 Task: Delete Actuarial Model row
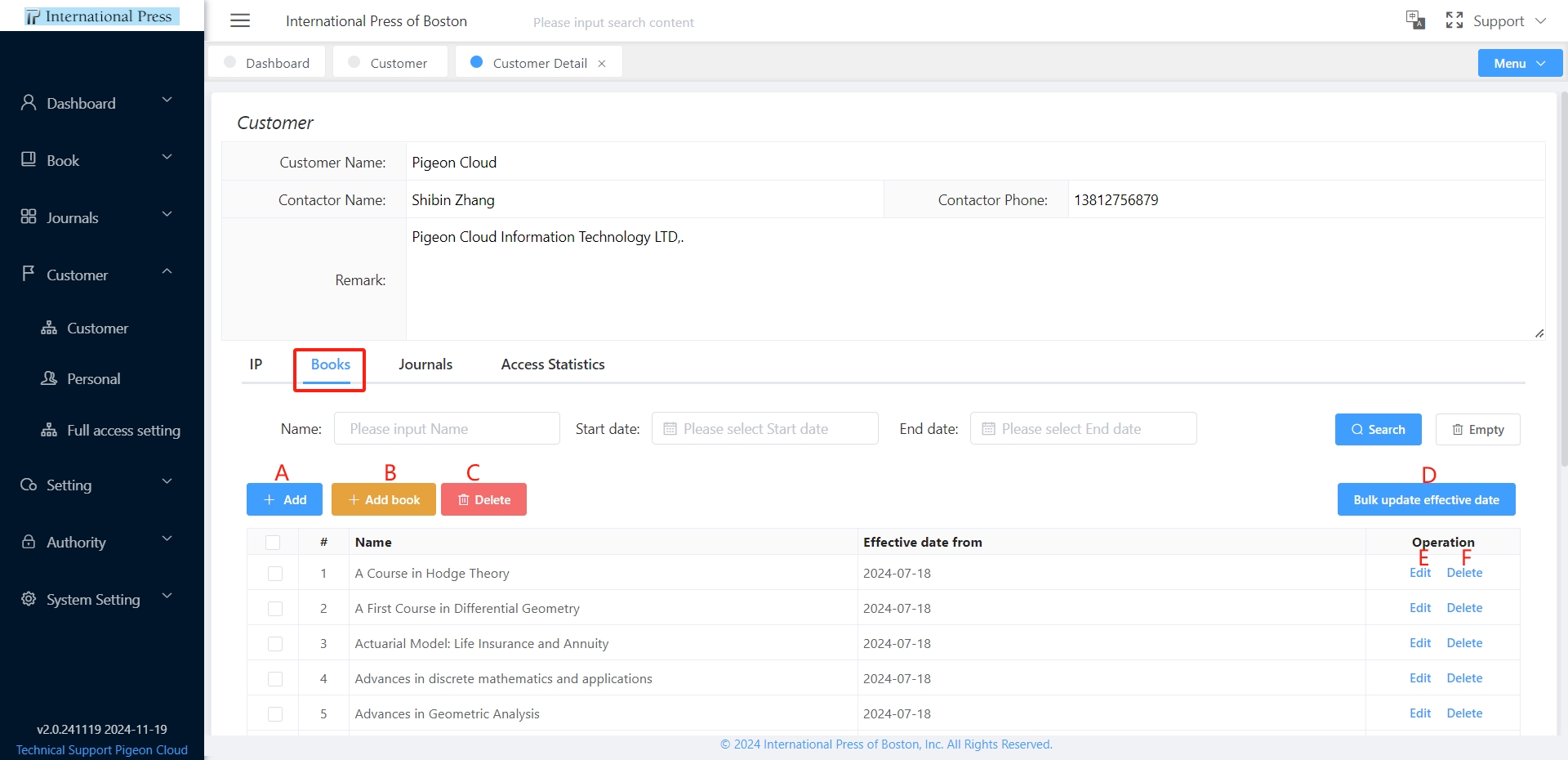pos(1464,643)
